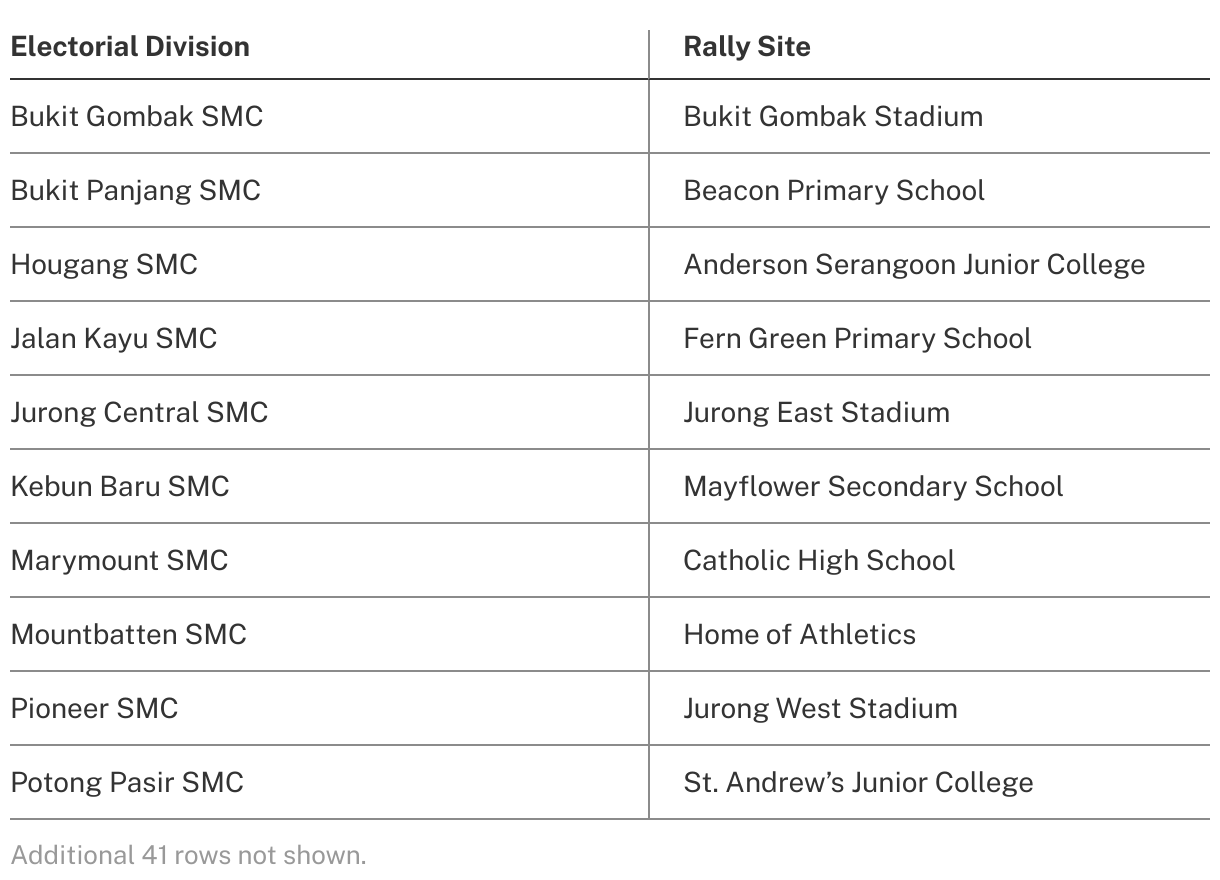Click the Marymount SMC cell
This screenshot has width=1220, height=880.
click(x=120, y=560)
